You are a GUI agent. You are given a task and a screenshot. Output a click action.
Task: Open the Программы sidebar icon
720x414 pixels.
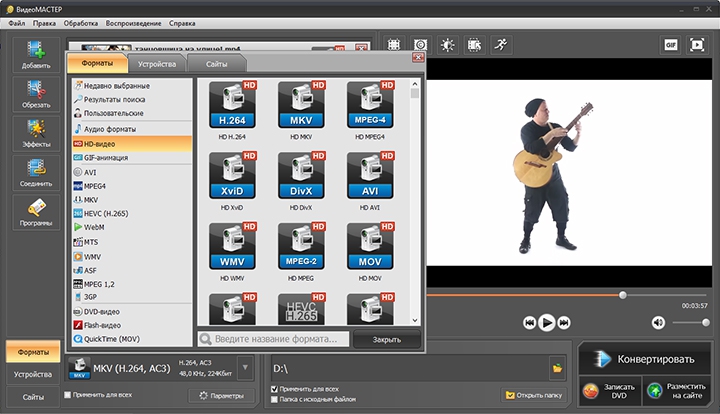pos(36,213)
